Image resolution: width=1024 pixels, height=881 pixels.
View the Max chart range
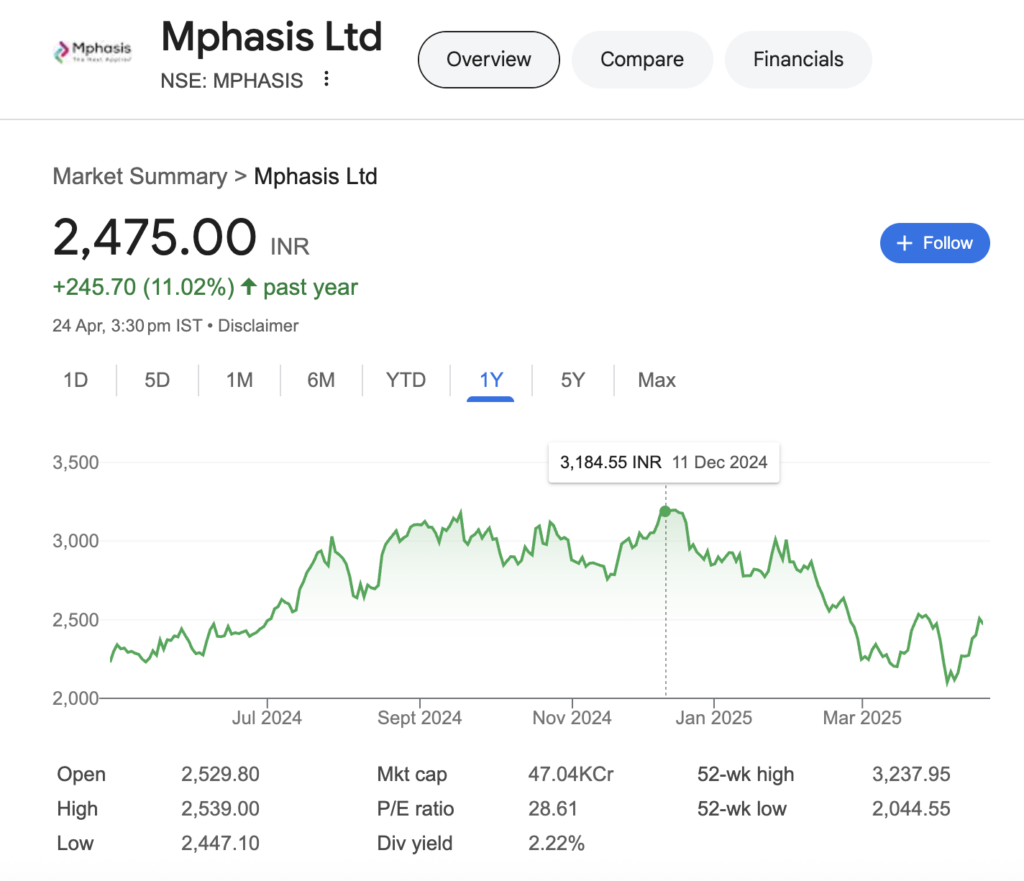(x=656, y=380)
